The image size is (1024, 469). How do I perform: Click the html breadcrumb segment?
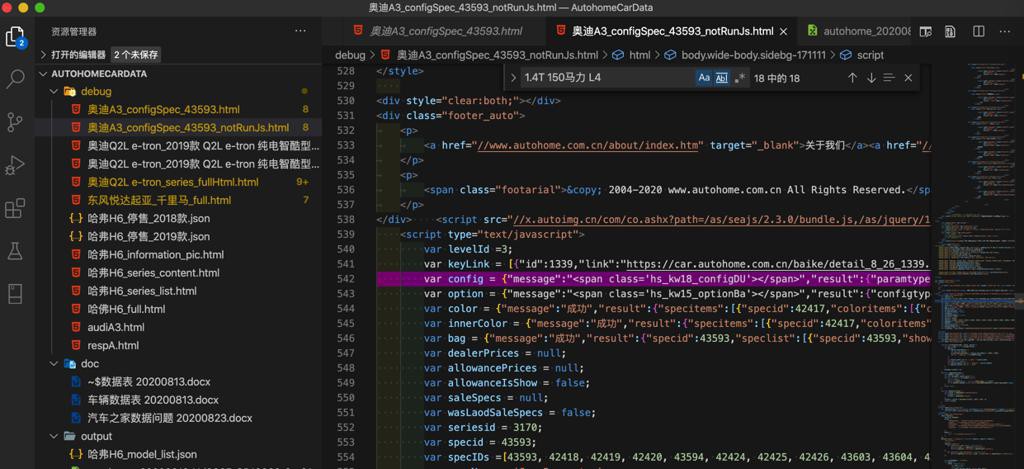632,56
